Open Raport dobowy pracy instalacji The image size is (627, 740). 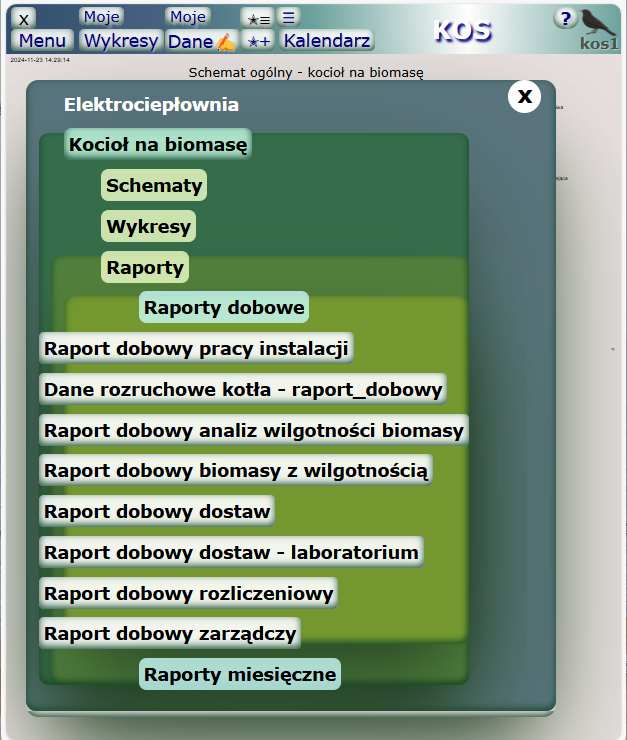click(x=196, y=349)
